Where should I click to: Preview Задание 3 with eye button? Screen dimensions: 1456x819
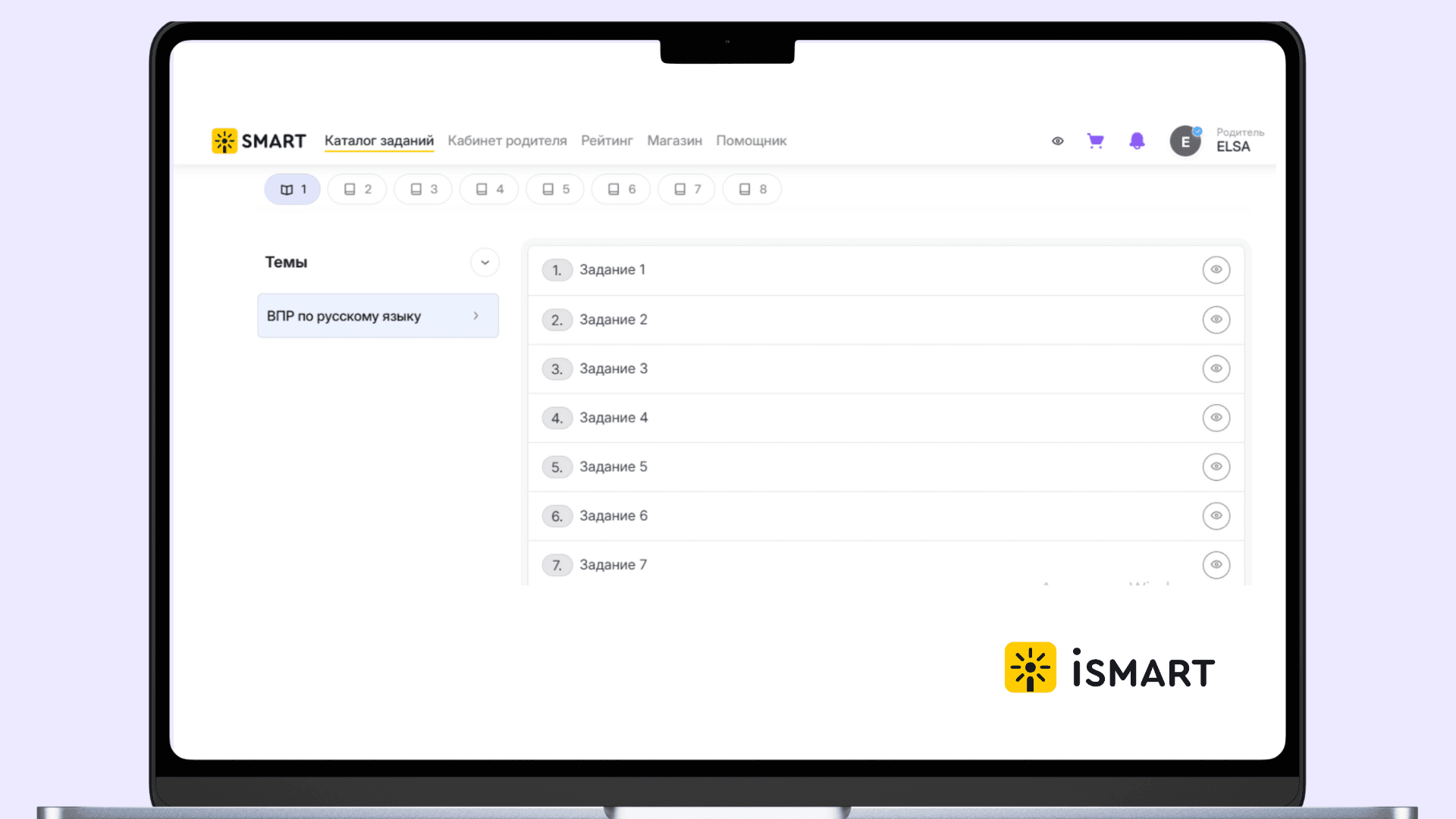1216,369
